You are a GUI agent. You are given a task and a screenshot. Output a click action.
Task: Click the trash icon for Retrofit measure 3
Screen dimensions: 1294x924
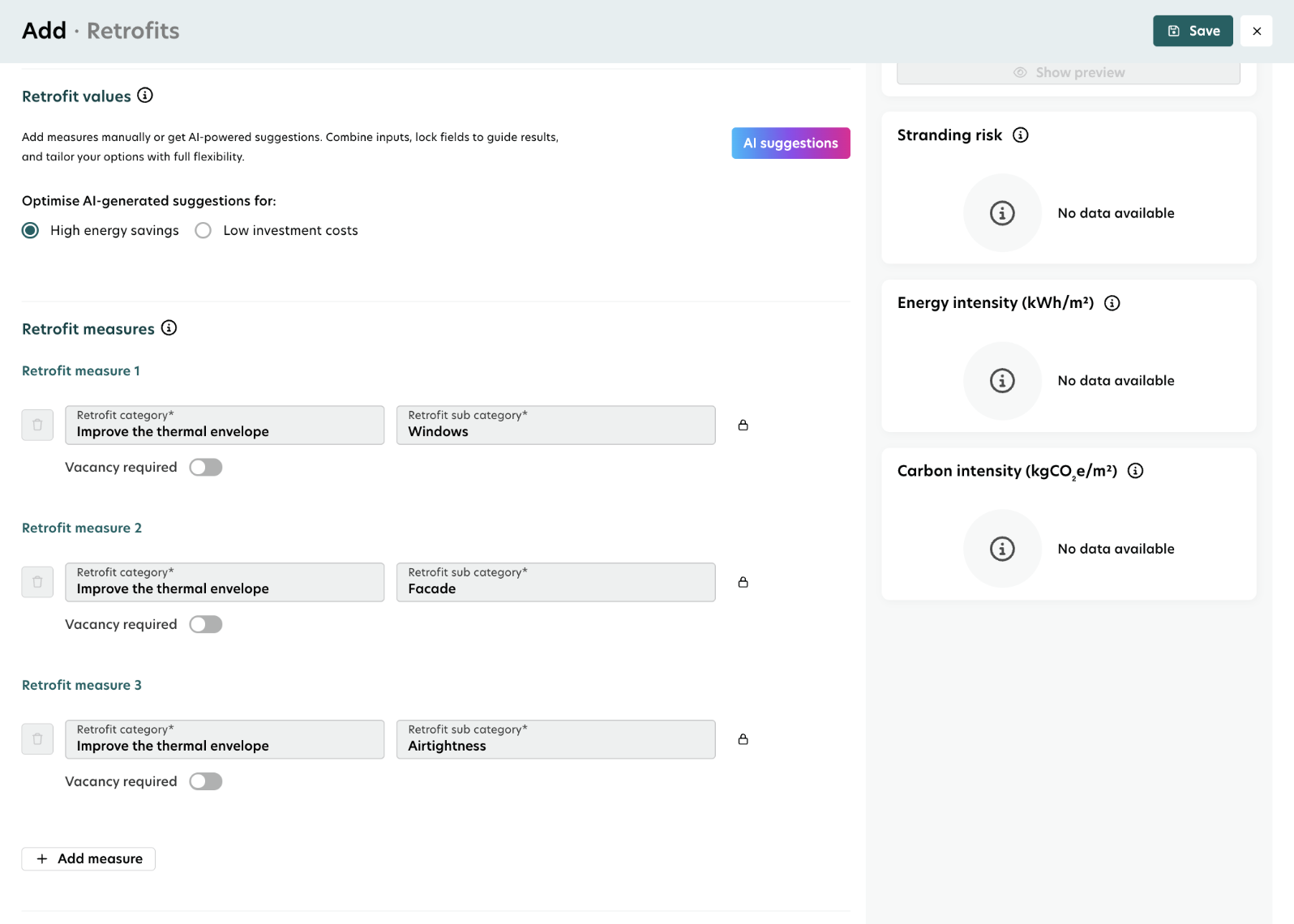37,739
